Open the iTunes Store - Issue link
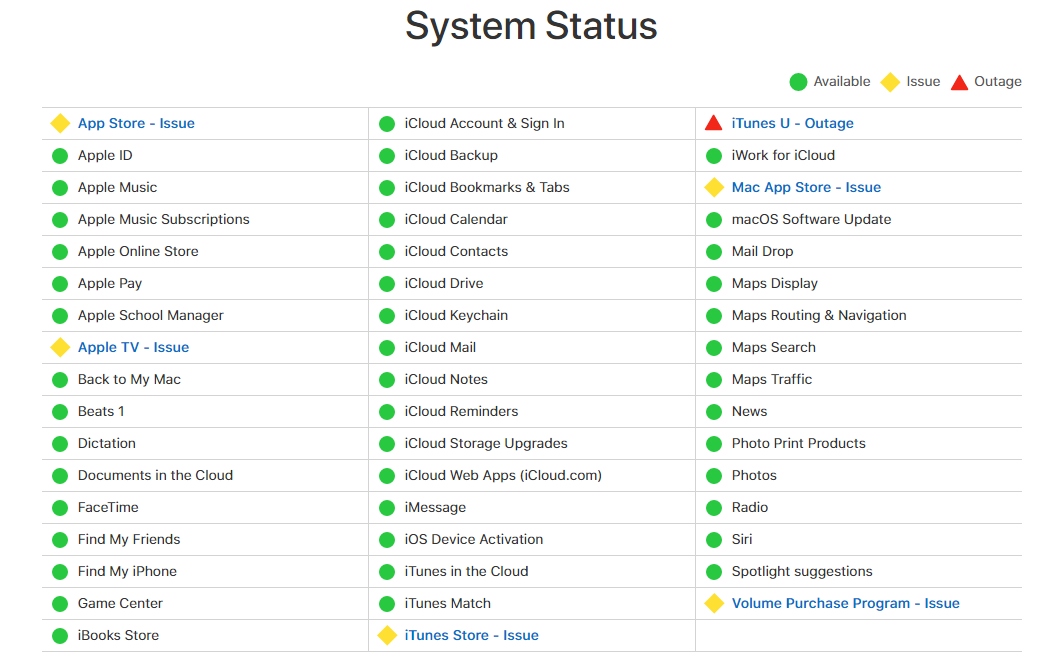The image size is (1055, 663). [471, 635]
